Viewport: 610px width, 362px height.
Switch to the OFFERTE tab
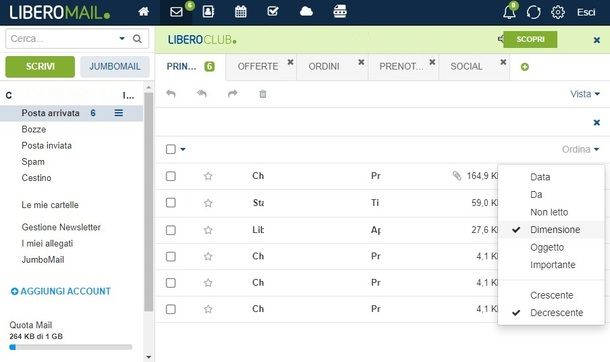[x=258, y=66]
